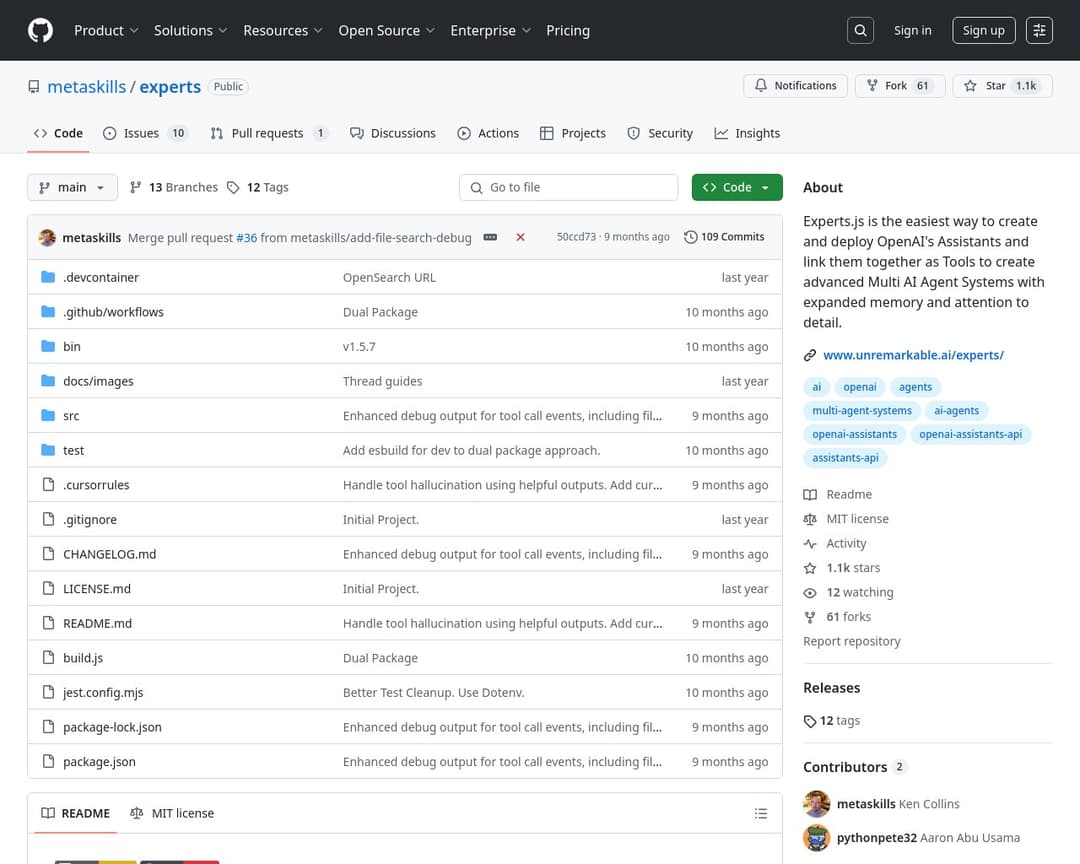Open the metaskills owner link in title
This screenshot has height=864, width=1080.
[x=87, y=87]
